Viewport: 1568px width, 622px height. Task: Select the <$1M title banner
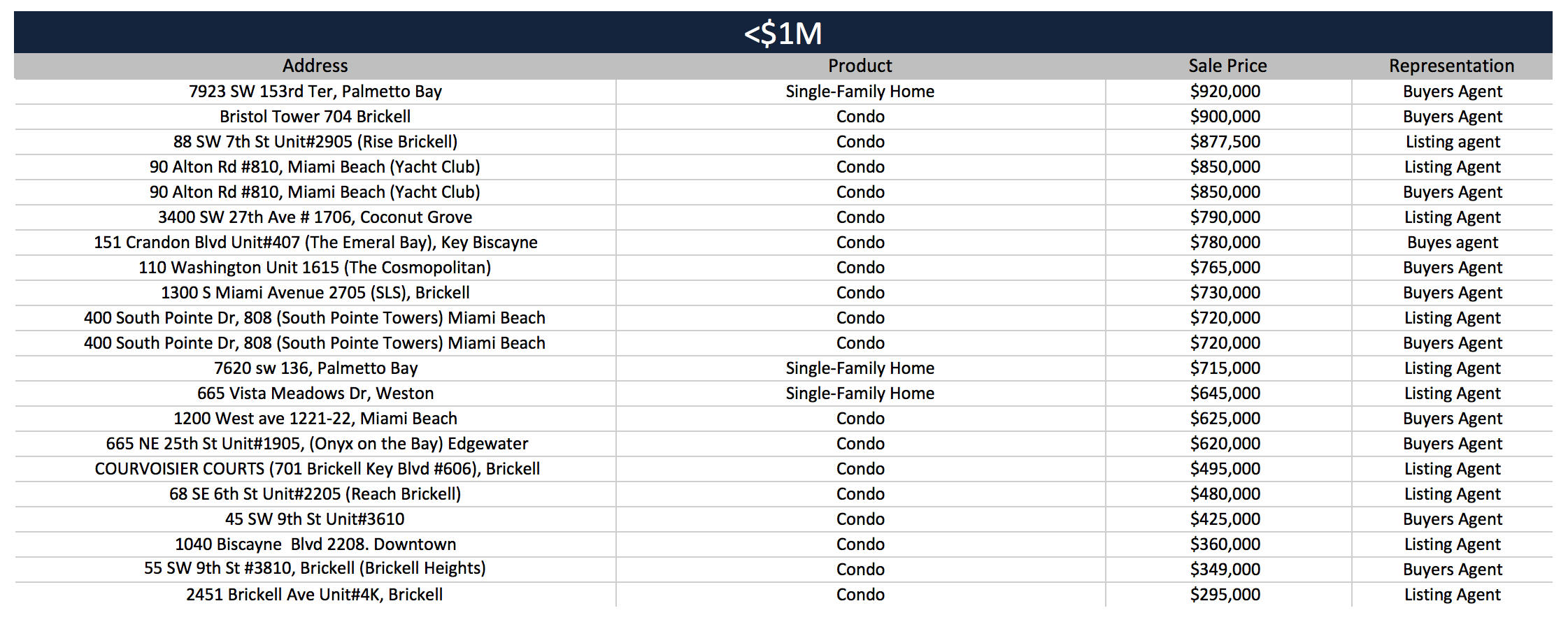pos(783,32)
